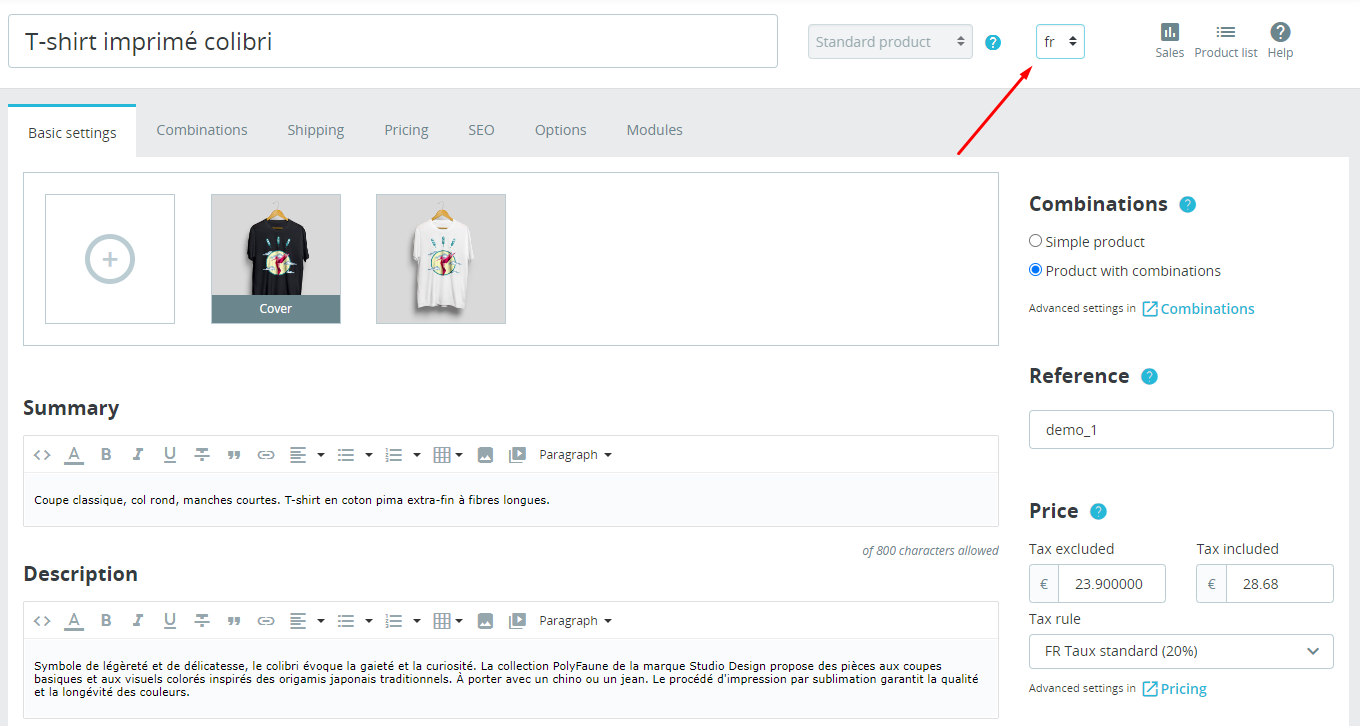The image size is (1360, 726).
Task: Apply underline in Description editor
Action: pyautogui.click(x=170, y=621)
